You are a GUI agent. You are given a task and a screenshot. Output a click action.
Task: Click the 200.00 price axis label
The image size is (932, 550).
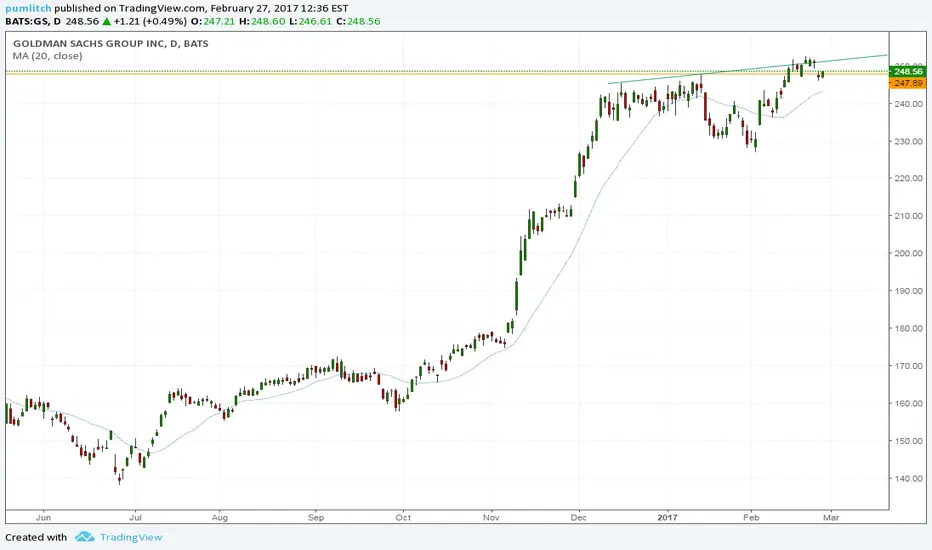[908, 253]
